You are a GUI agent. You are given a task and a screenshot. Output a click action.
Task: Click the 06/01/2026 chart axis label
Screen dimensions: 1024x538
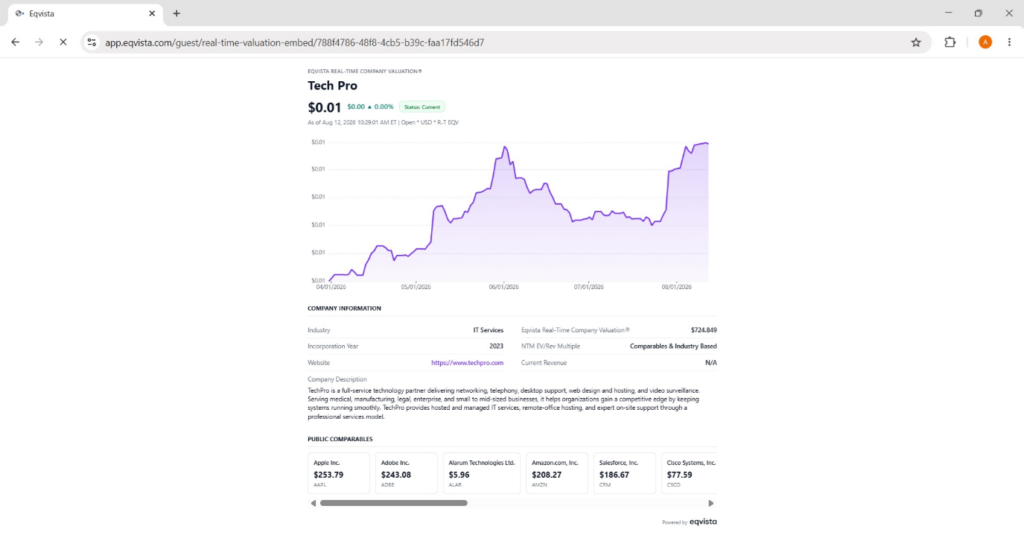coord(504,287)
